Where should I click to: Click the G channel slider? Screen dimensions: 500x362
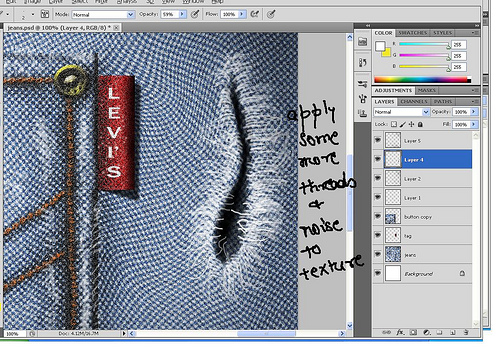[425, 55]
